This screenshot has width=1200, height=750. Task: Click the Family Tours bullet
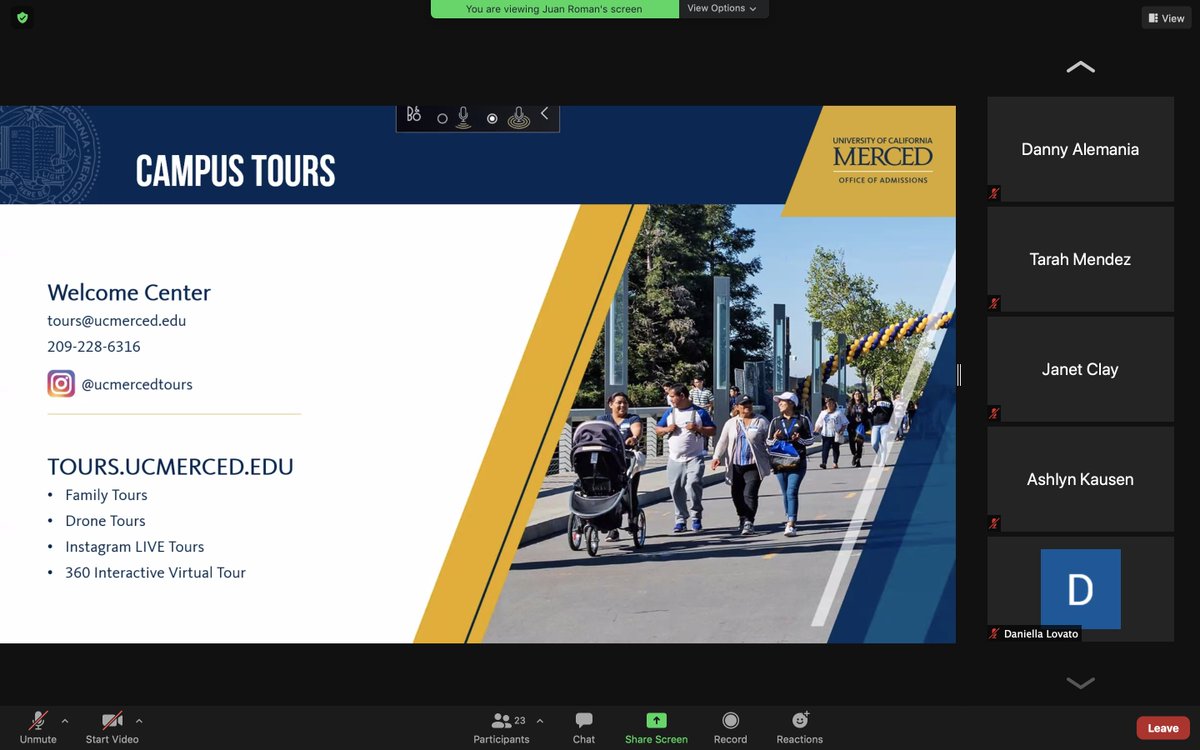[106, 495]
